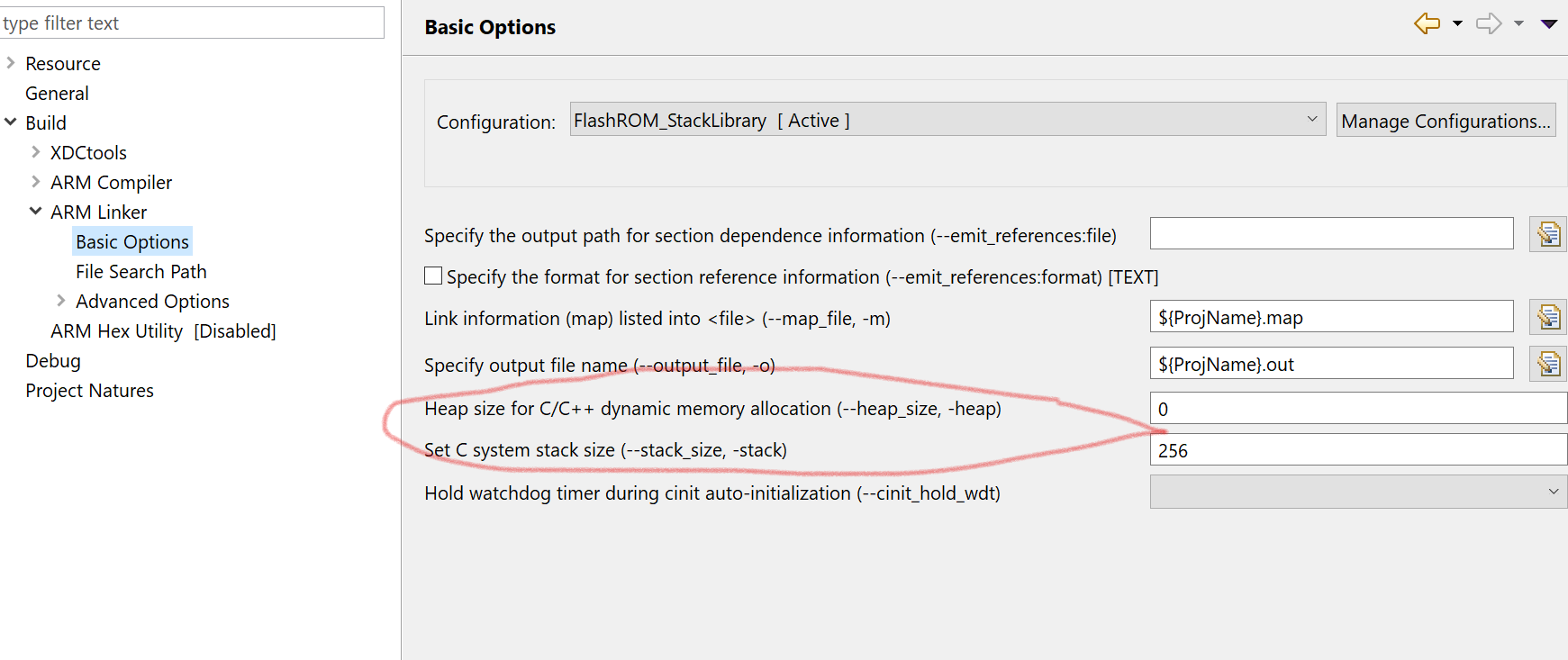Select File Search Path in tree
This screenshot has width=1568, height=660.
(140, 272)
